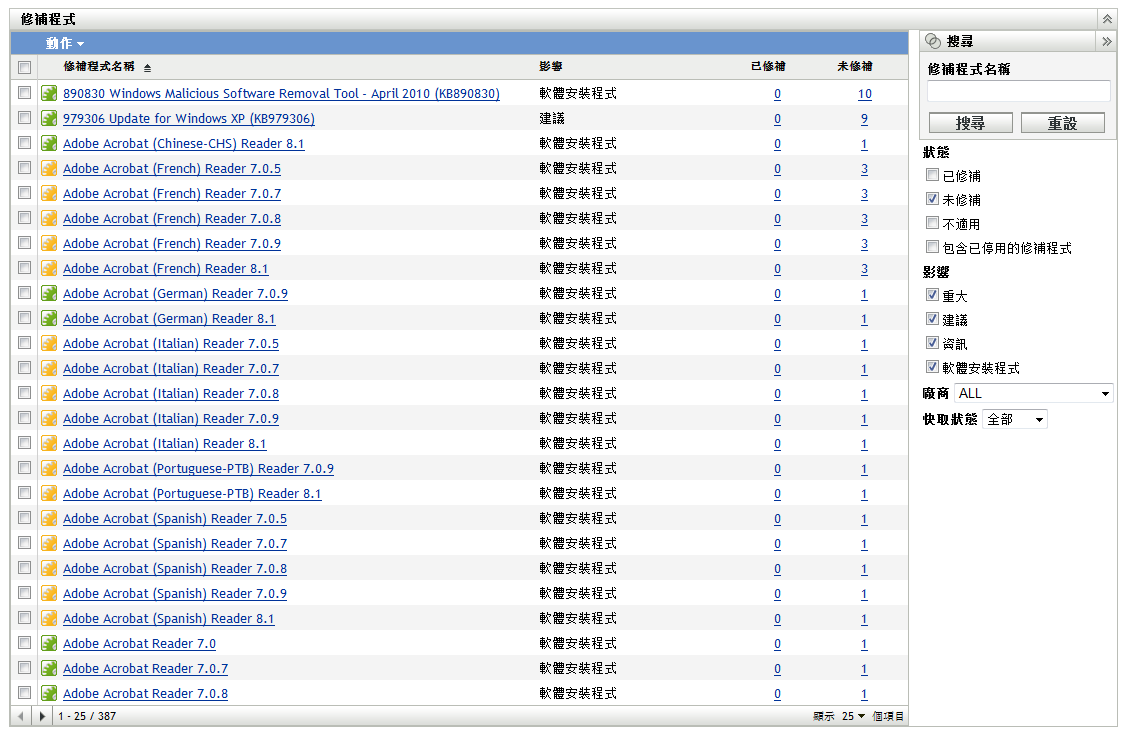Sort by 未修補 column header
This screenshot has width=1126, height=736.
tap(855, 67)
